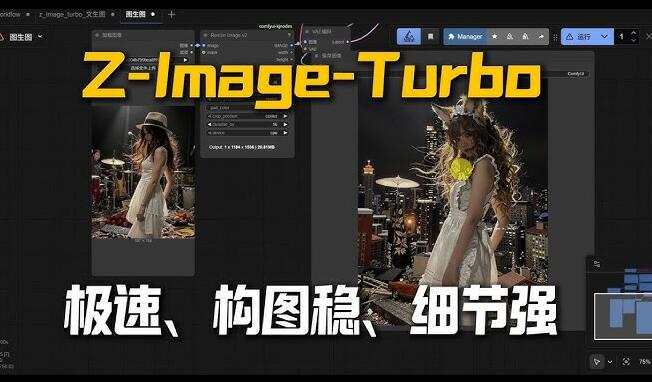Click the next arrow on the image filename selector

point(185,60)
